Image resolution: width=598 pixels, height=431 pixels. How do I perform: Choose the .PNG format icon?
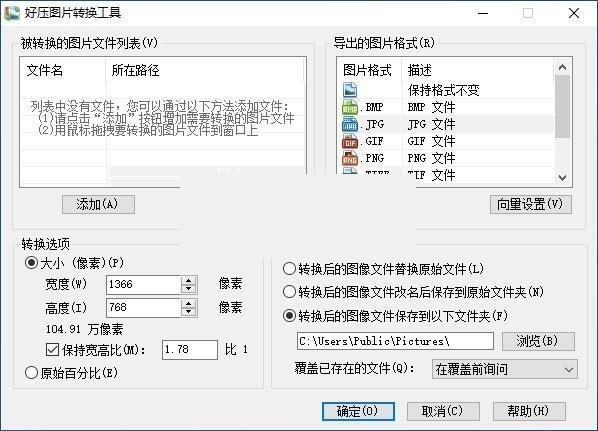click(x=350, y=158)
